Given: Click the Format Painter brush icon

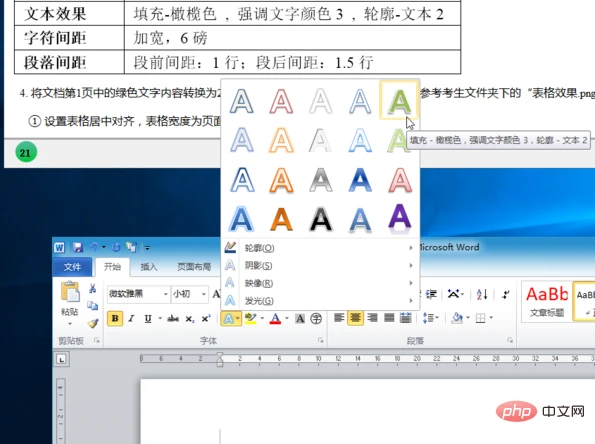Looking at the screenshot, I should 93,323.
